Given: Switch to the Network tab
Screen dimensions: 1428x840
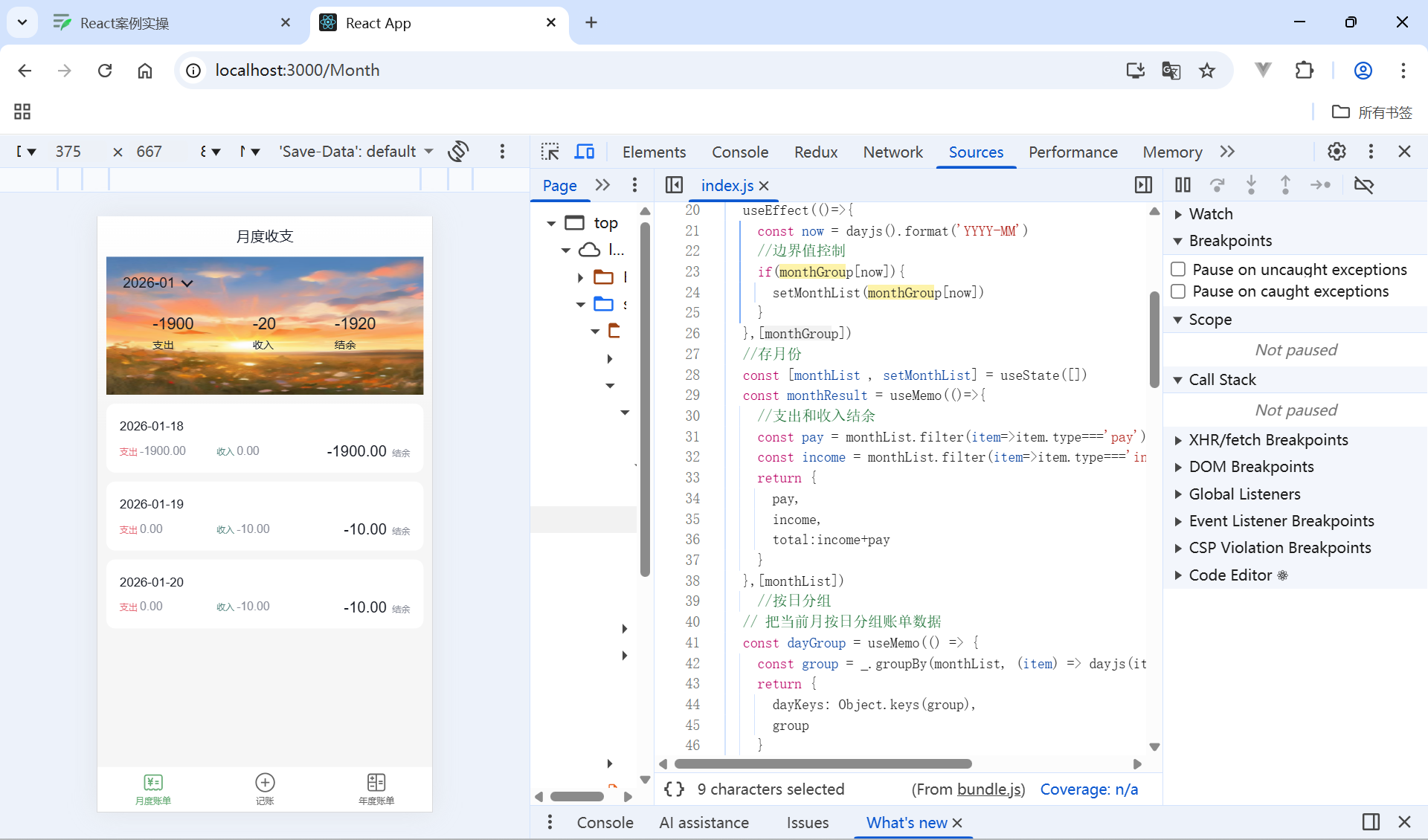Looking at the screenshot, I should point(892,152).
